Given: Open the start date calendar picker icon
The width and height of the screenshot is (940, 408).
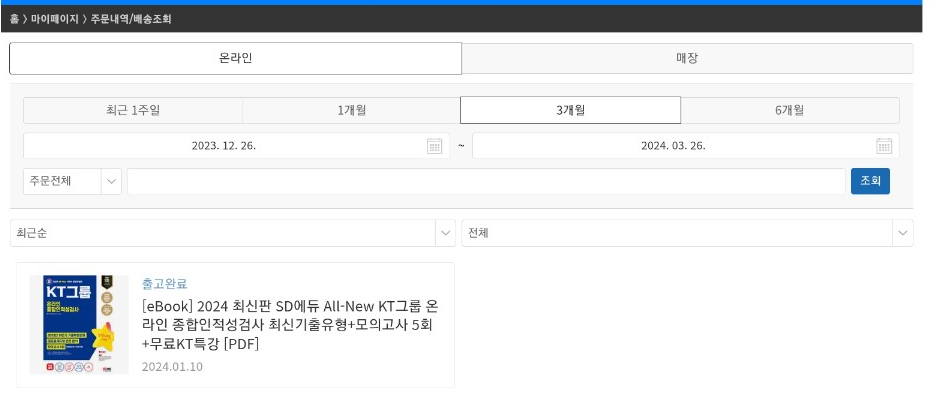Looking at the screenshot, I should click(x=434, y=146).
